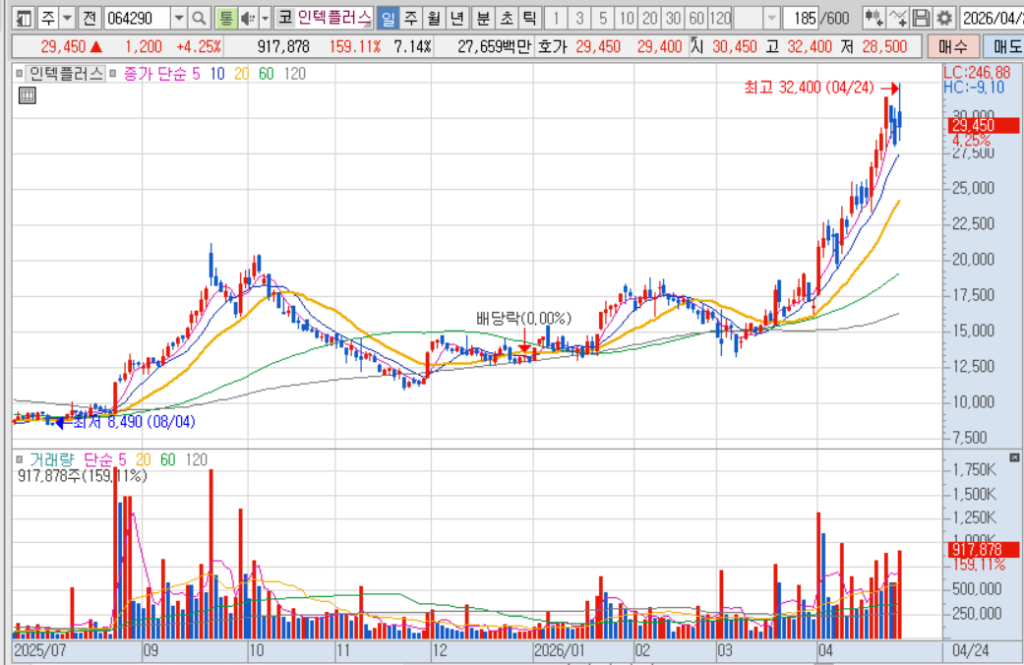This screenshot has height=665, width=1024.
Task: Click the 전 button beside stock code
Action: (89, 18)
